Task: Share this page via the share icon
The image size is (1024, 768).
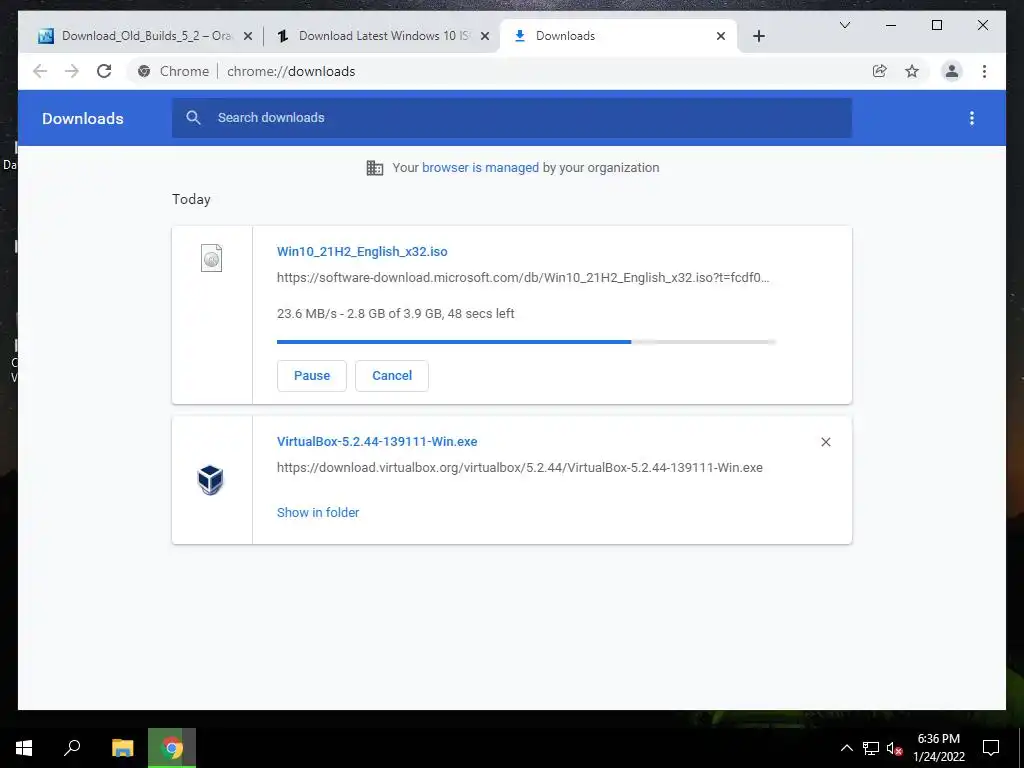Action: coord(880,71)
